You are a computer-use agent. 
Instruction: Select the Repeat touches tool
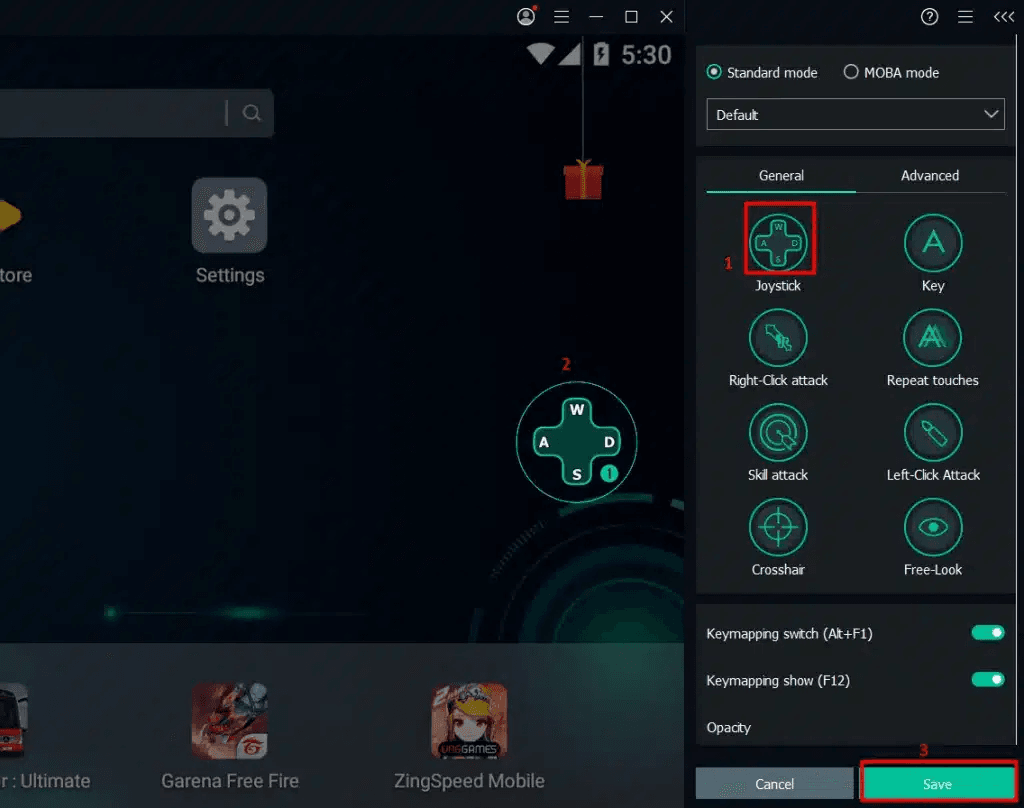click(932, 337)
